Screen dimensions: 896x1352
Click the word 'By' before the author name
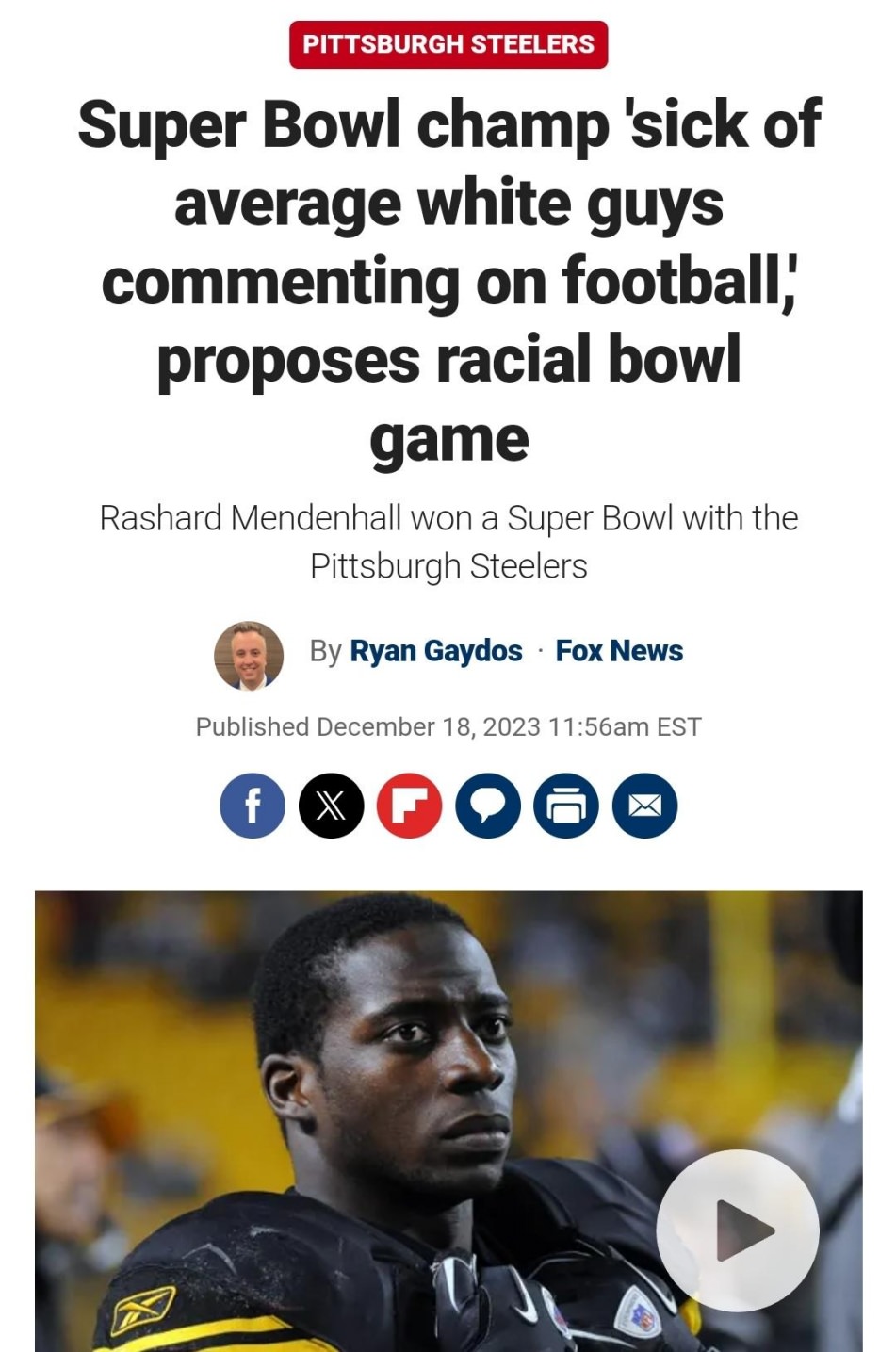coord(326,651)
